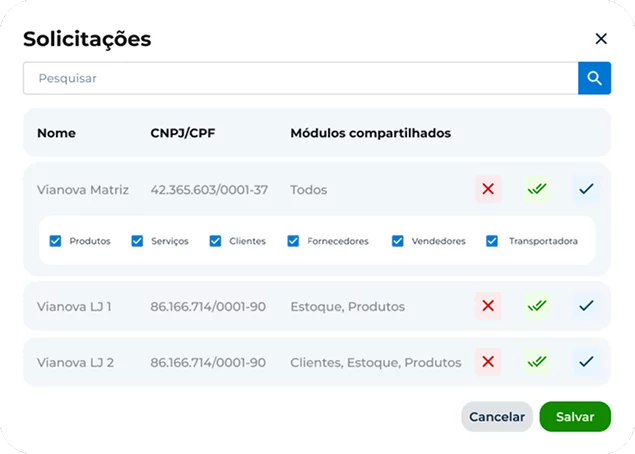The height and width of the screenshot is (454, 635).
Task: Disable the Vendedores checkbox
Action: tap(398, 241)
